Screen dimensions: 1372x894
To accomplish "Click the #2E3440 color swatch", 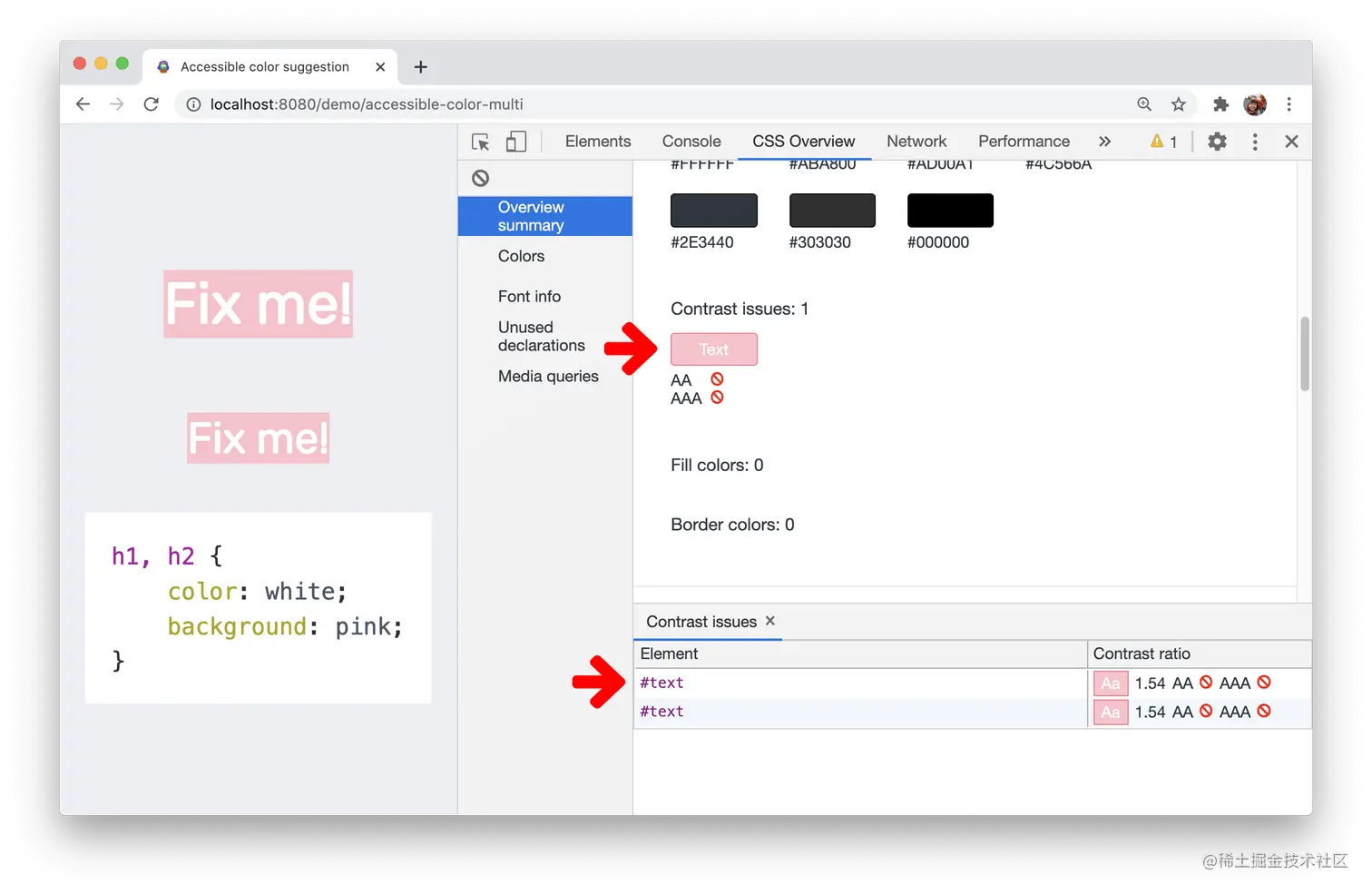I will (713, 210).
